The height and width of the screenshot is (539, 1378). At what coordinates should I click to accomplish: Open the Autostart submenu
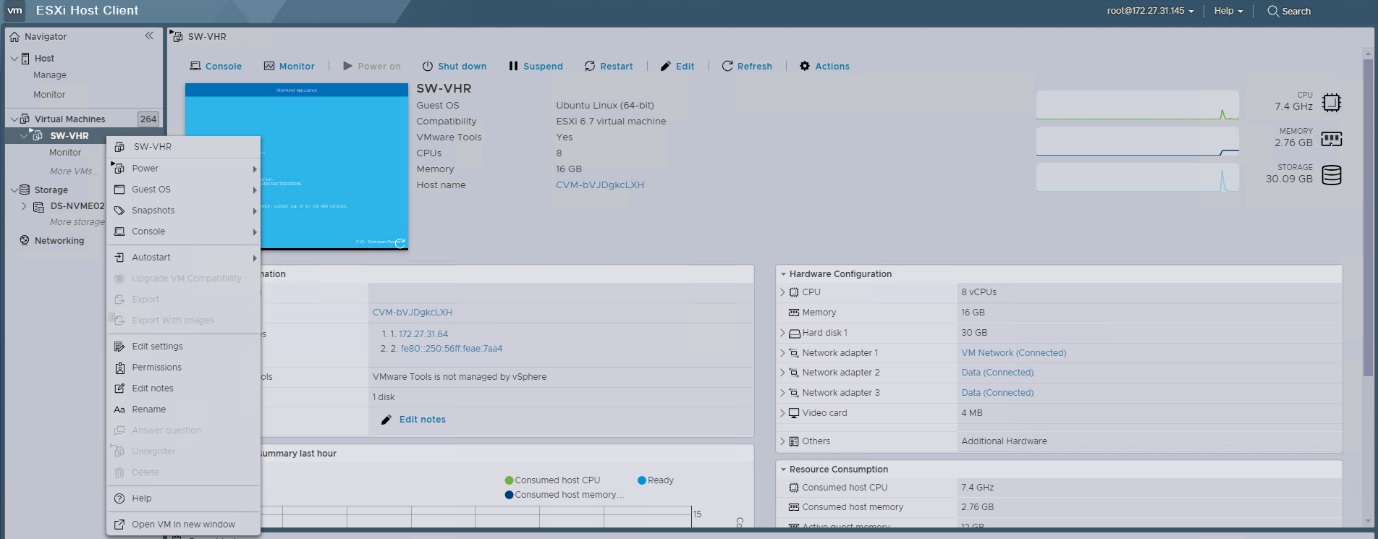pos(184,258)
